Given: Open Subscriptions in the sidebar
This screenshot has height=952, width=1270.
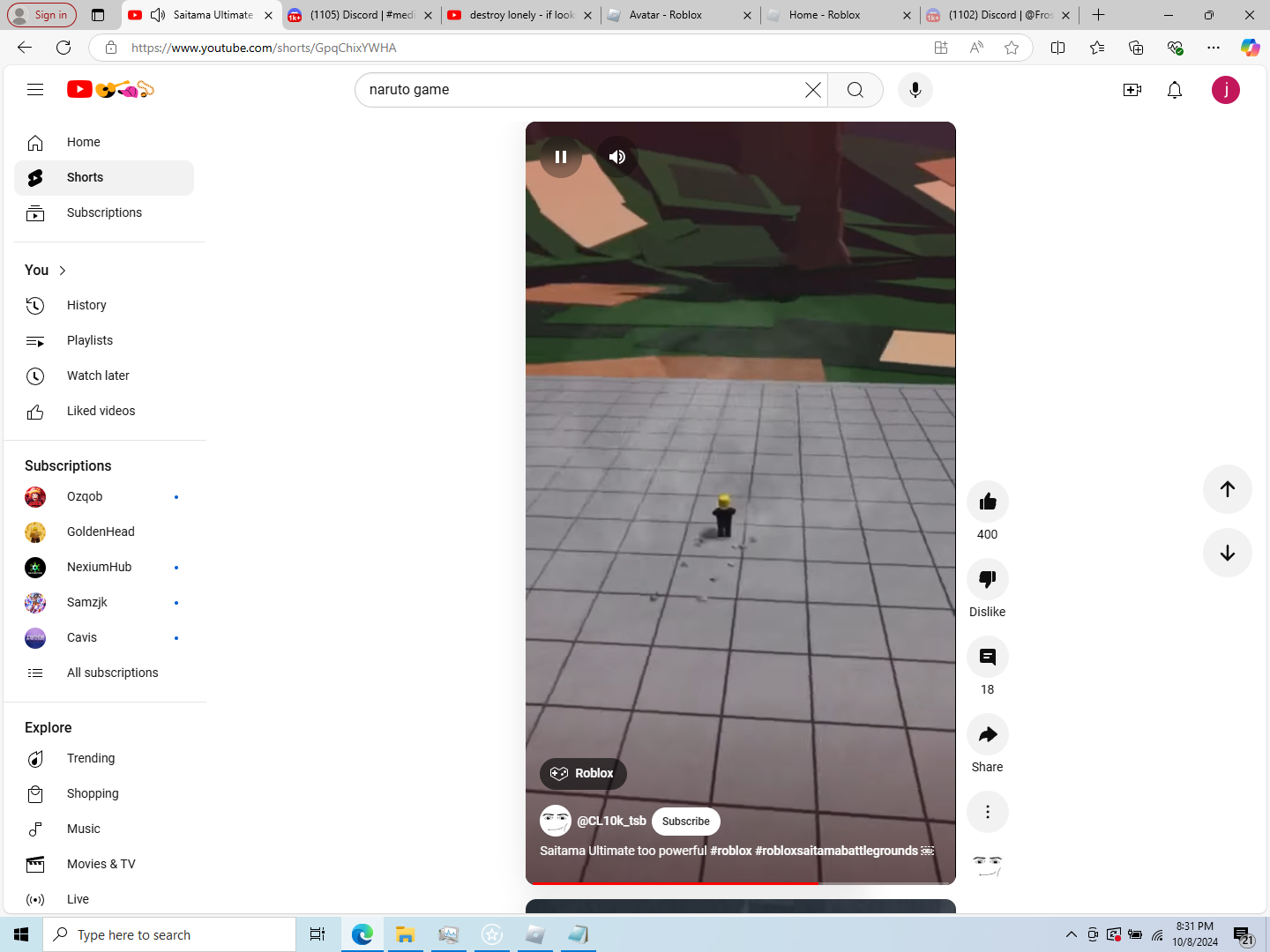Looking at the screenshot, I should point(104,213).
